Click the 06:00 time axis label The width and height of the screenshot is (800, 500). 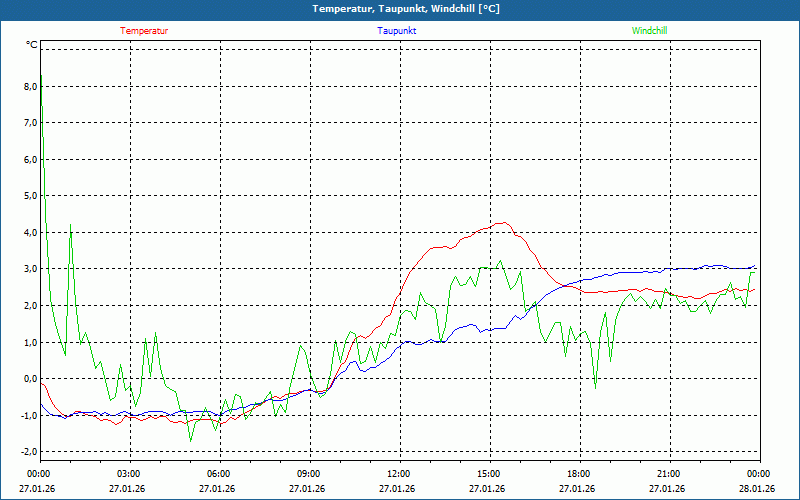(218, 474)
